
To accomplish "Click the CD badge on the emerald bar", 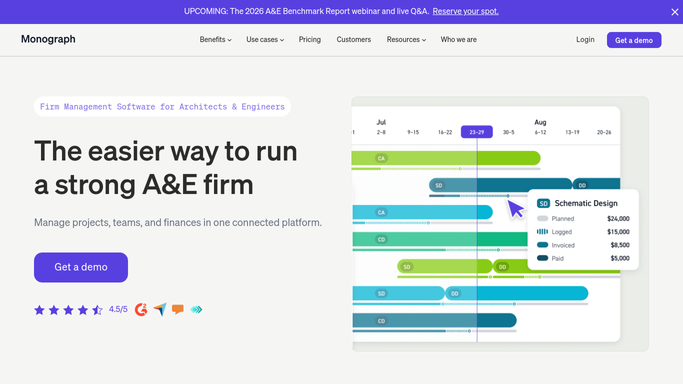I will (x=381, y=239).
